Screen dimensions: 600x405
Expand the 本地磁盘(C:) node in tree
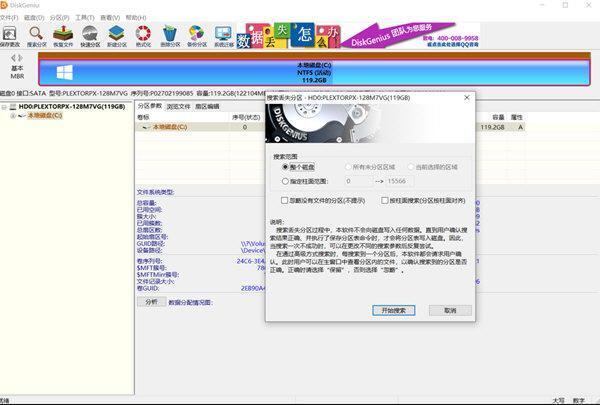(11, 116)
